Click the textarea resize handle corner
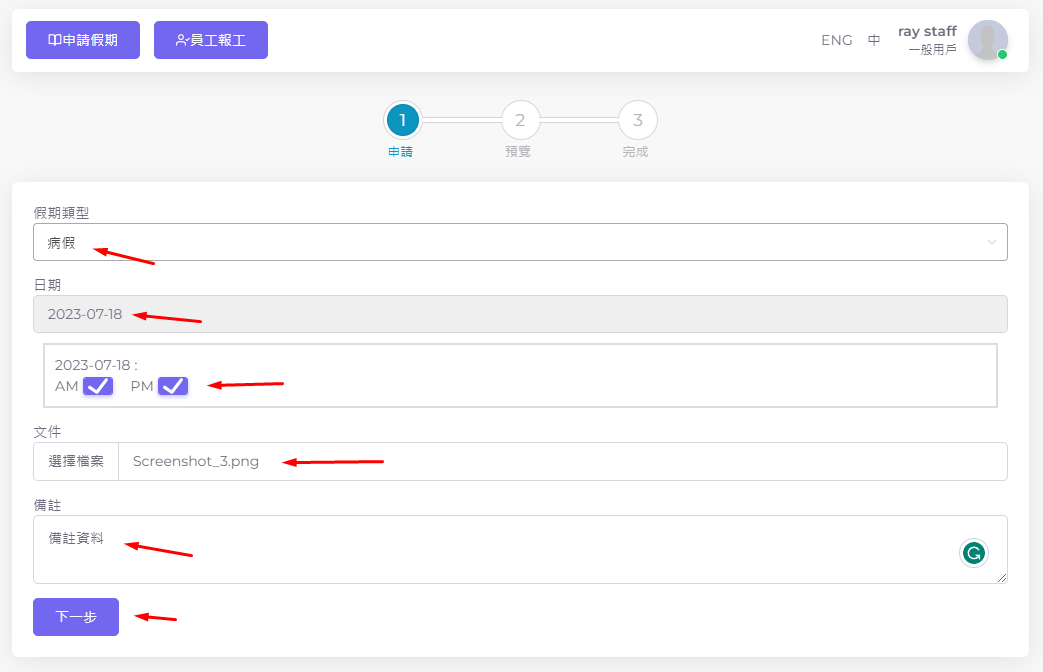Image resolution: width=1043 pixels, height=672 pixels. 1002,578
